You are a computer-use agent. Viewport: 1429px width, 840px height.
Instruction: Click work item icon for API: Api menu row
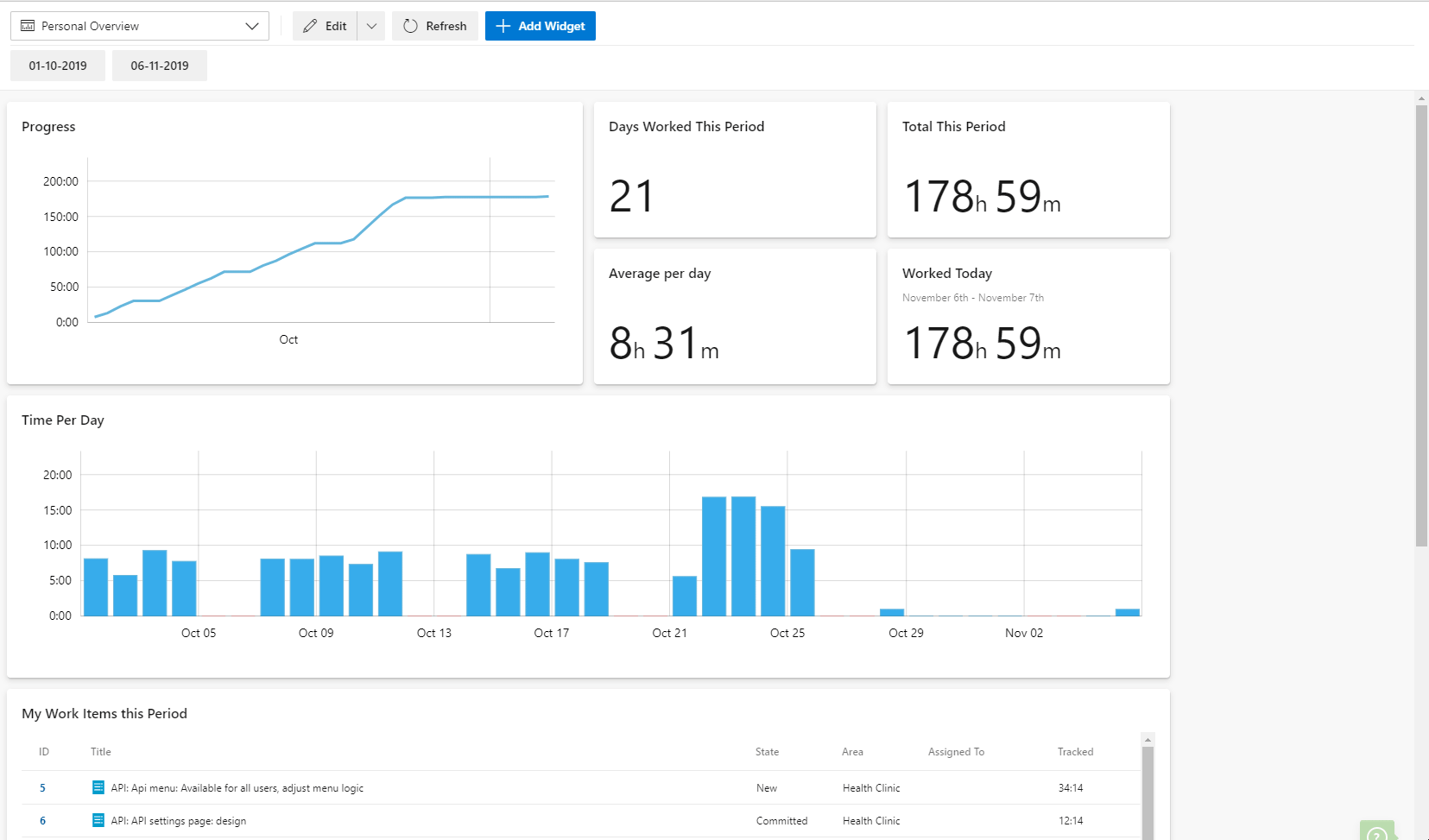(x=98, y=787)
